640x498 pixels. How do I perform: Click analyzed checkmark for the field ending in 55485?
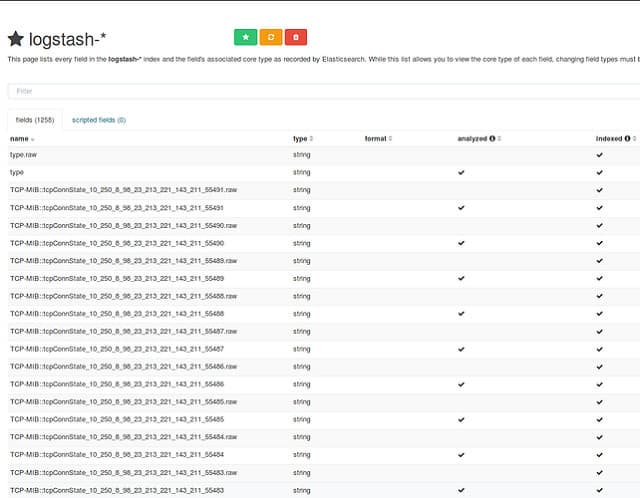[461, 419]
